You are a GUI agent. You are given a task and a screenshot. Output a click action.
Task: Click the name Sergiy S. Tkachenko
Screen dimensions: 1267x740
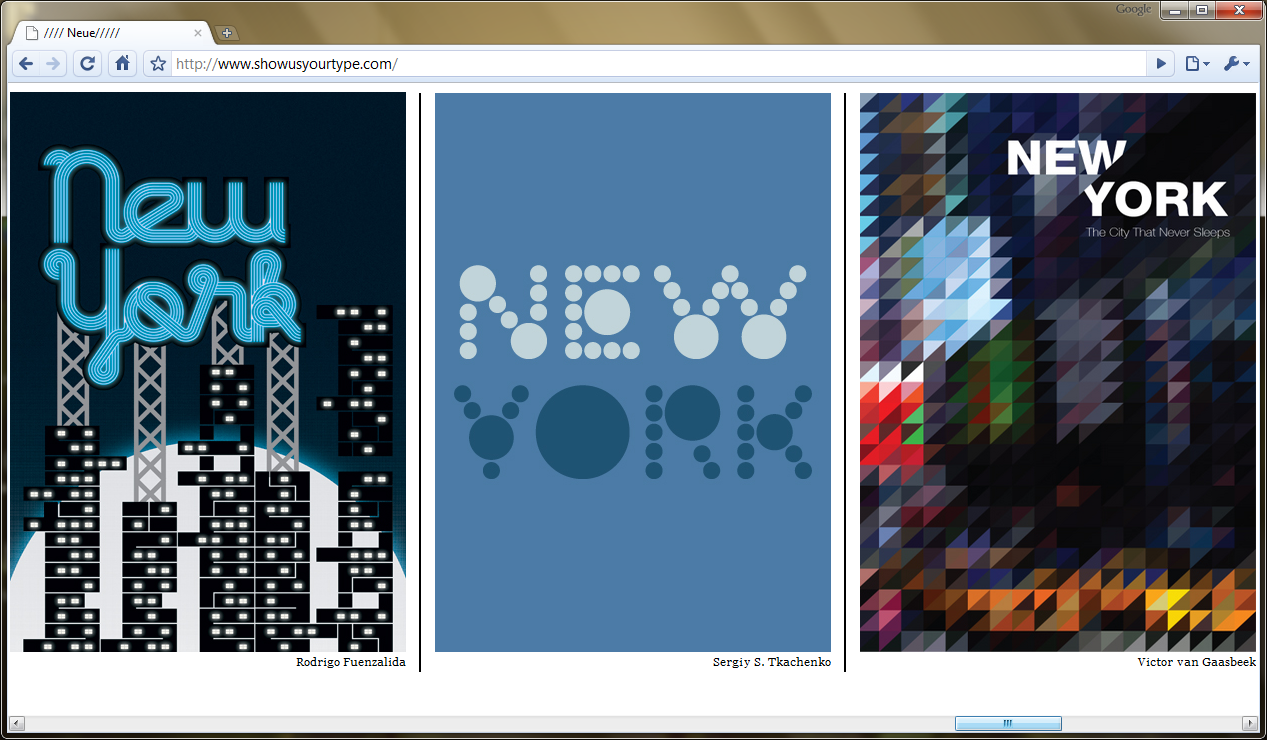[x=772, y=662]
